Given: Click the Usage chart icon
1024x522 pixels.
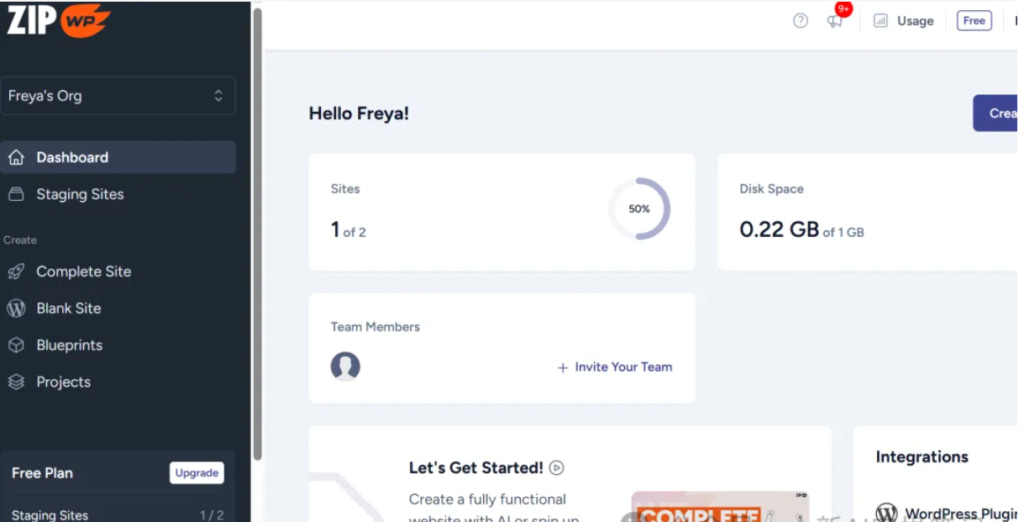Looking at the screenshot, I should pyautogui.click(x=880, y=21).
